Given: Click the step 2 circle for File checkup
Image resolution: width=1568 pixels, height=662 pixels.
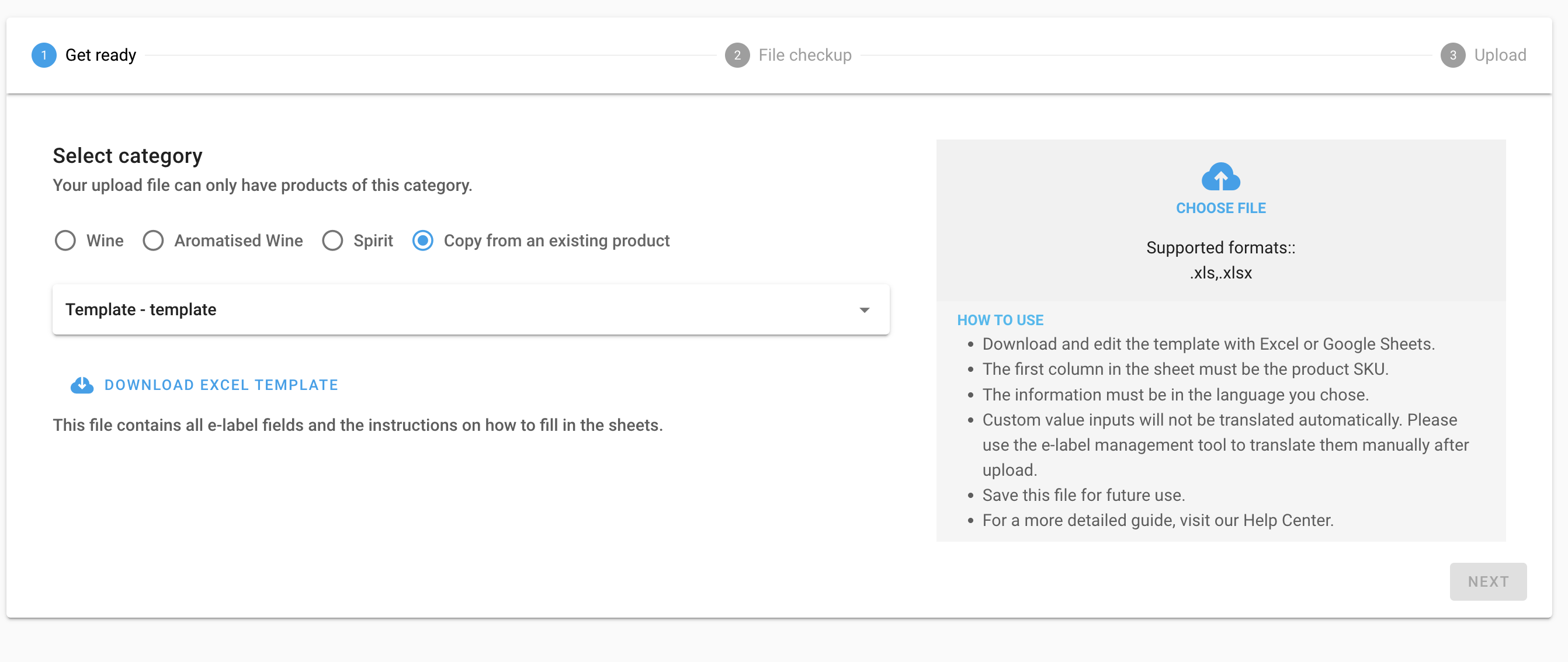Looking at the screenshot, I should pos(737,55).
